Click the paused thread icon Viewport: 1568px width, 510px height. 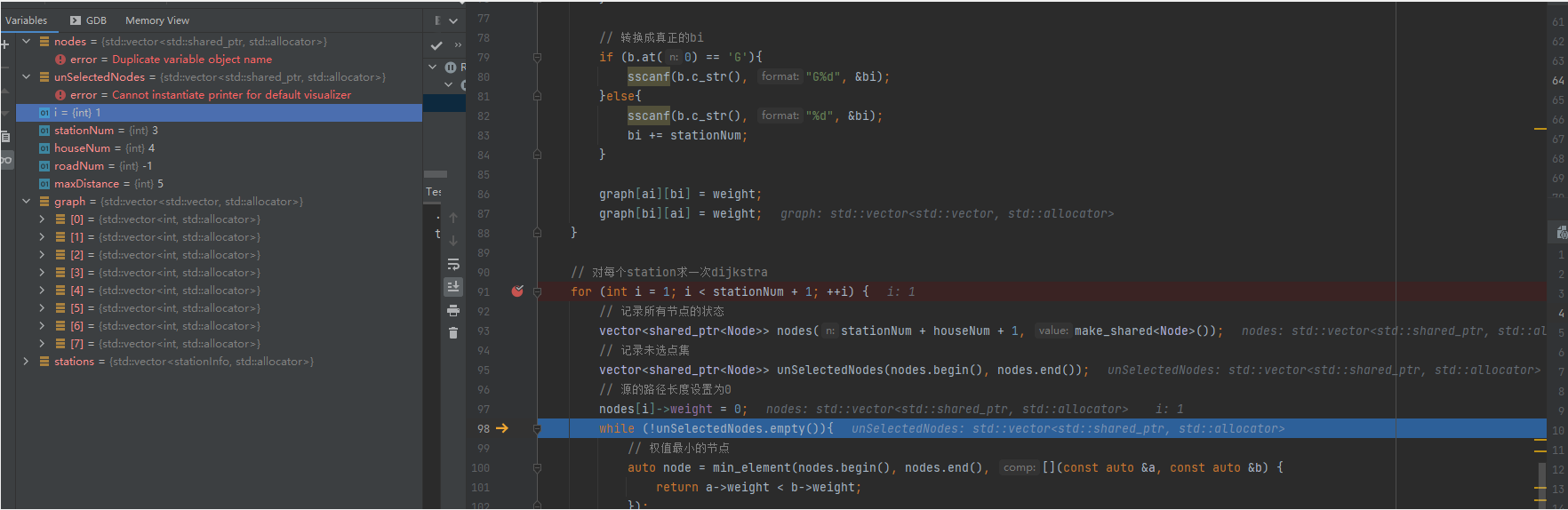coord(451,68)
